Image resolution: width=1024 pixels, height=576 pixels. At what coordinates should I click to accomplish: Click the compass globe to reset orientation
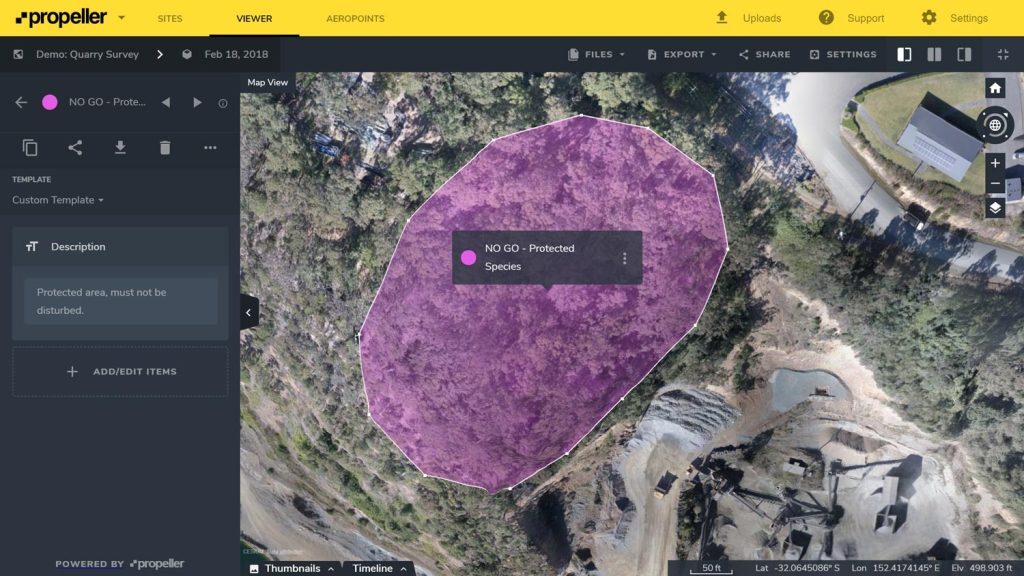[x=994, y=125]
